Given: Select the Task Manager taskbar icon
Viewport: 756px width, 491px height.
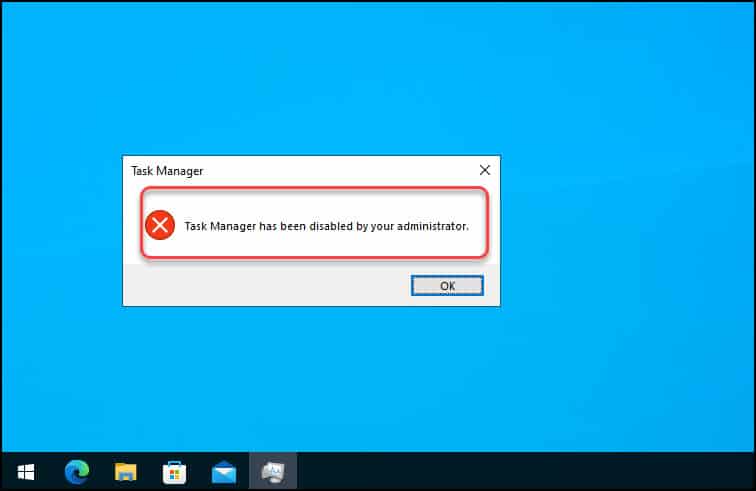Looking at the screenshot, I should click(x=273, y=472).
